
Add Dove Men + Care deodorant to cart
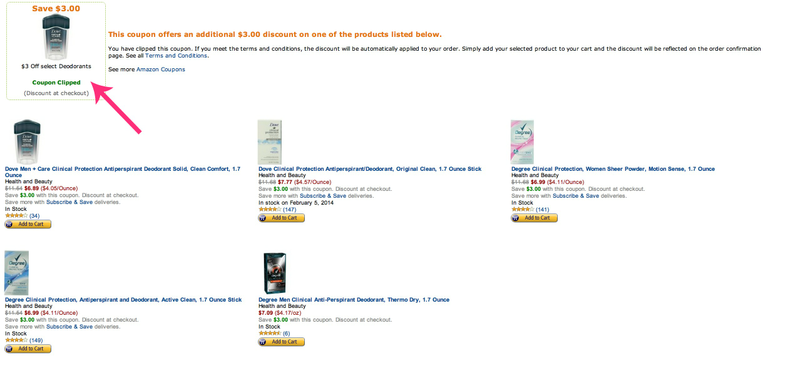pos(28,224)
